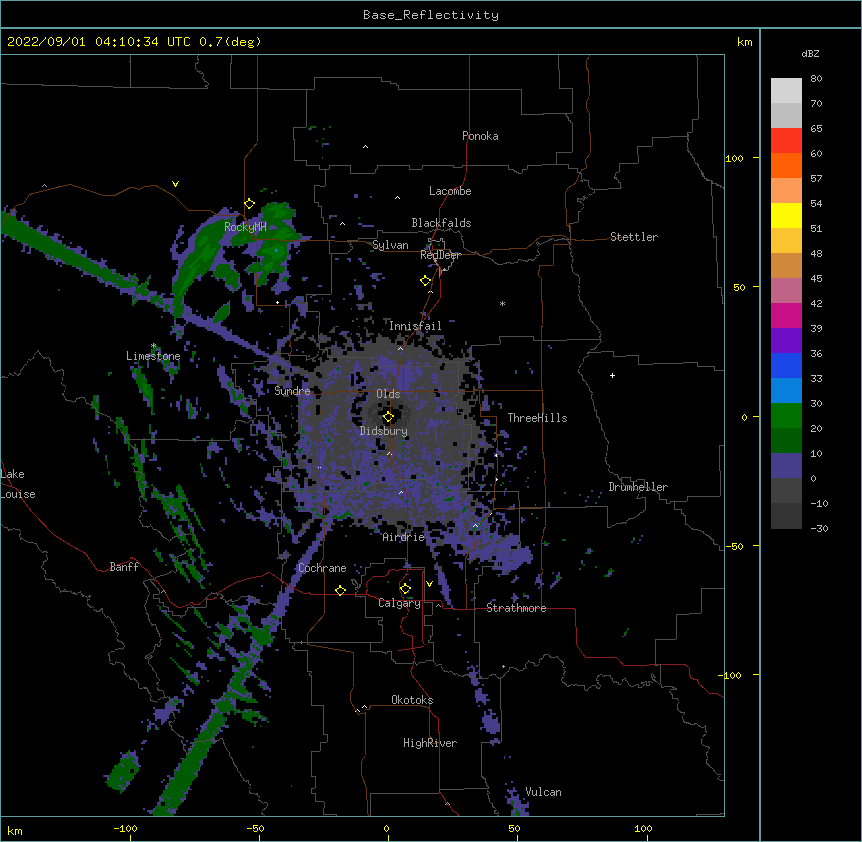Click the yellow V marker northwest of RockyMH
This screenshot has height=842, width=862.
(x=175, y=184)
